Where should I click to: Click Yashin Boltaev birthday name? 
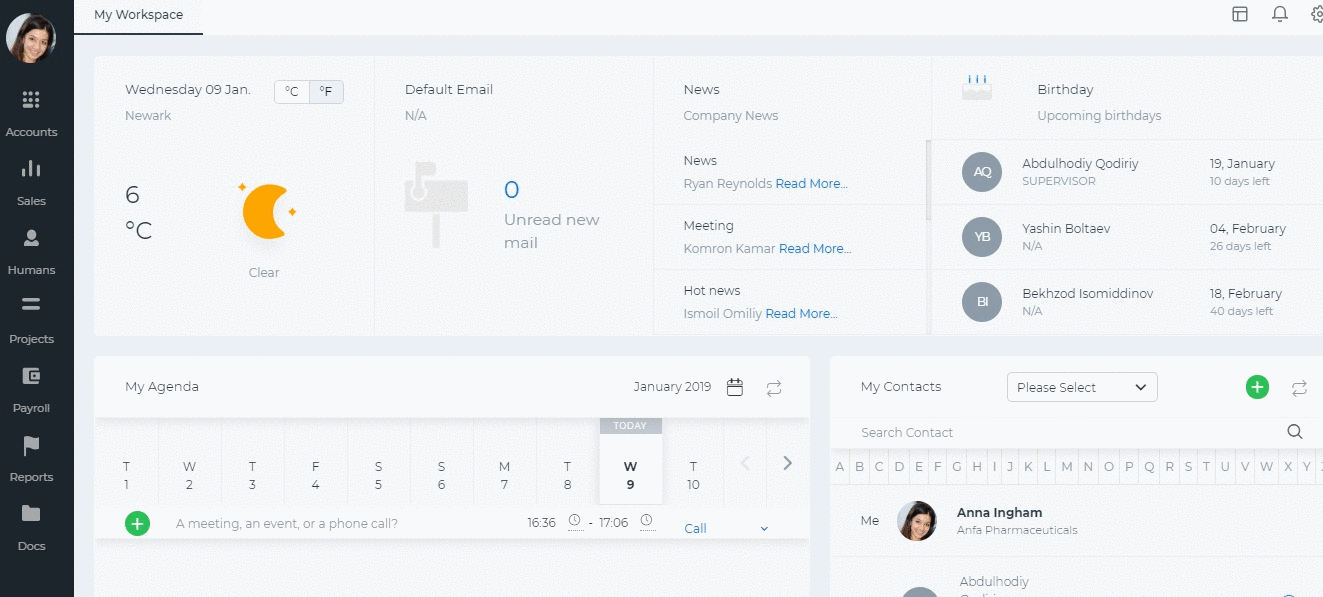click(1066, 228)
